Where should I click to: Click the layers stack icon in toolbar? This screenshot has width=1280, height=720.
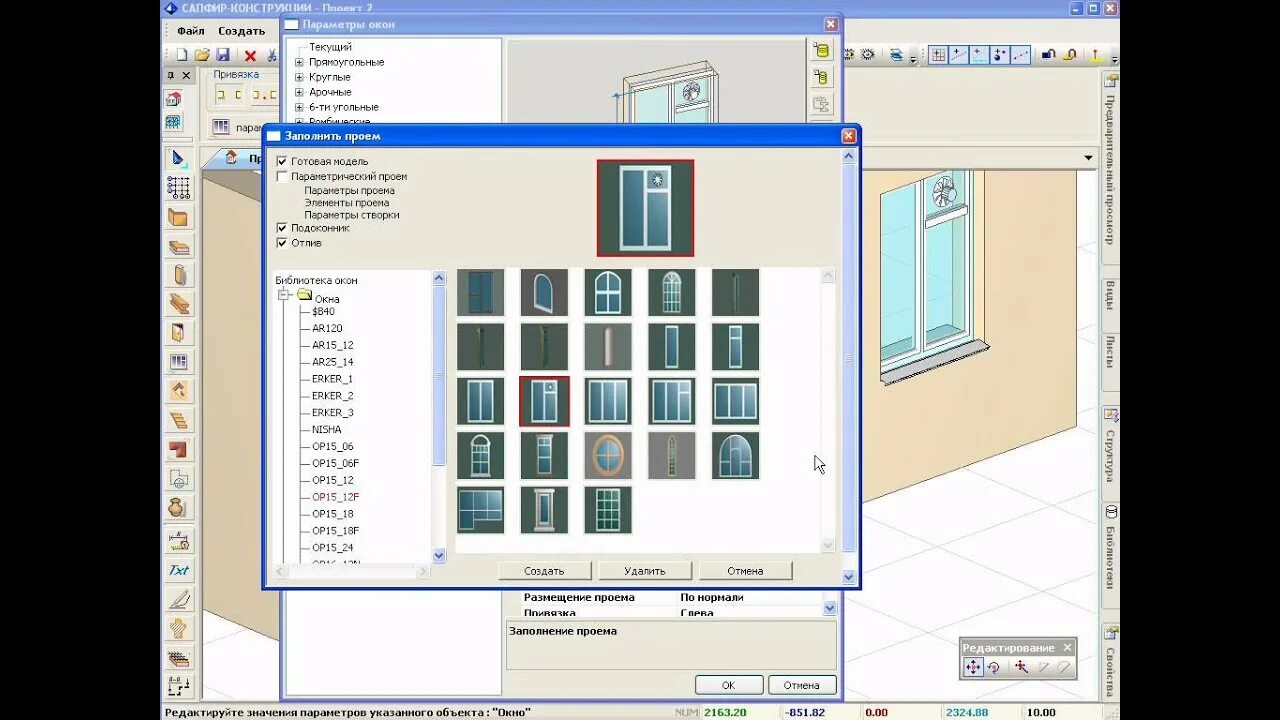pos(896,55)
